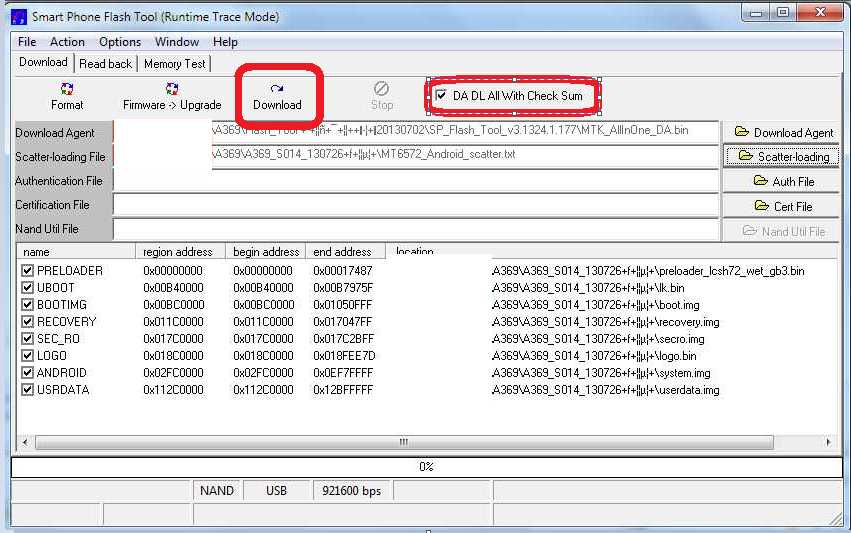Toggle the USRDATA partition checkbox

pos(27,390)
